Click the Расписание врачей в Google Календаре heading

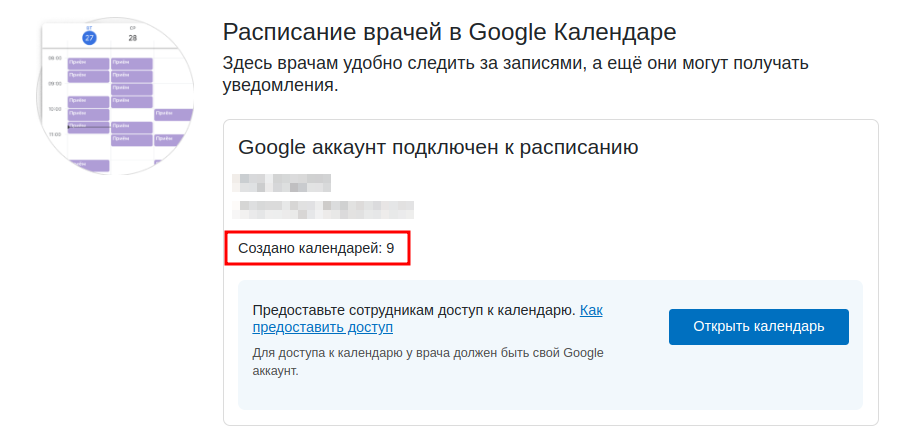point(449,32)
